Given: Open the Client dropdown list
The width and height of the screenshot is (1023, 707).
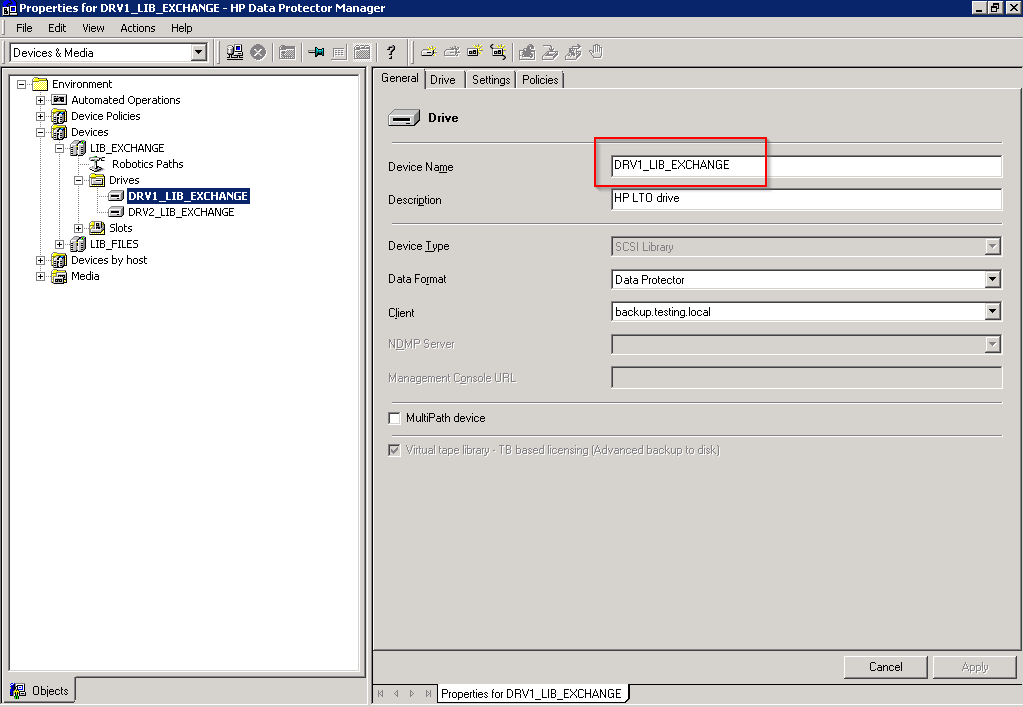Looking at the screenshot, I should [992, 312].
